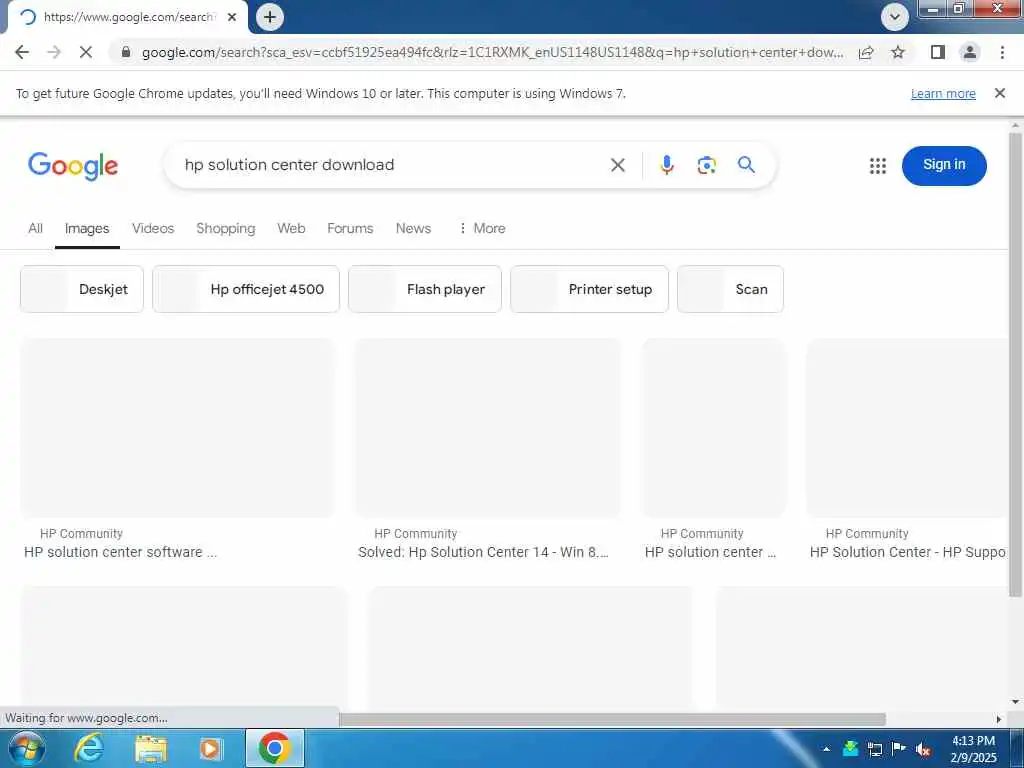Select the Images tab

point(87,229)
